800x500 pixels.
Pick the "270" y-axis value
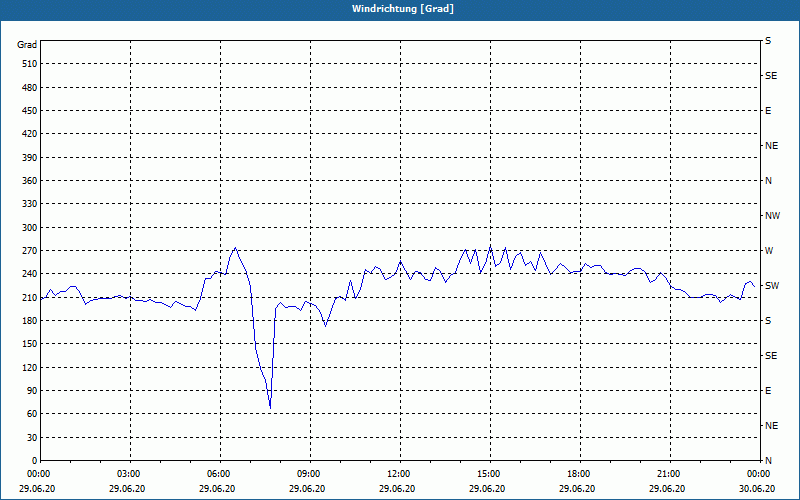pos(30,251)
